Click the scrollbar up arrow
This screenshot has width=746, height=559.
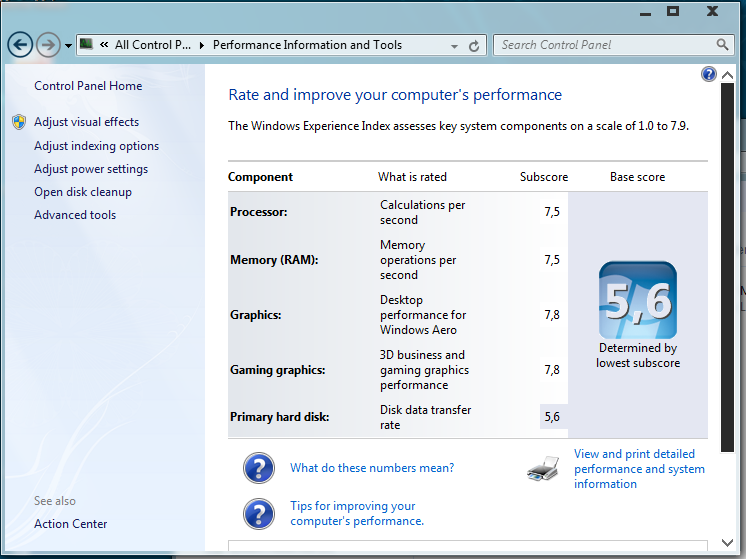(x=727, y=75)
